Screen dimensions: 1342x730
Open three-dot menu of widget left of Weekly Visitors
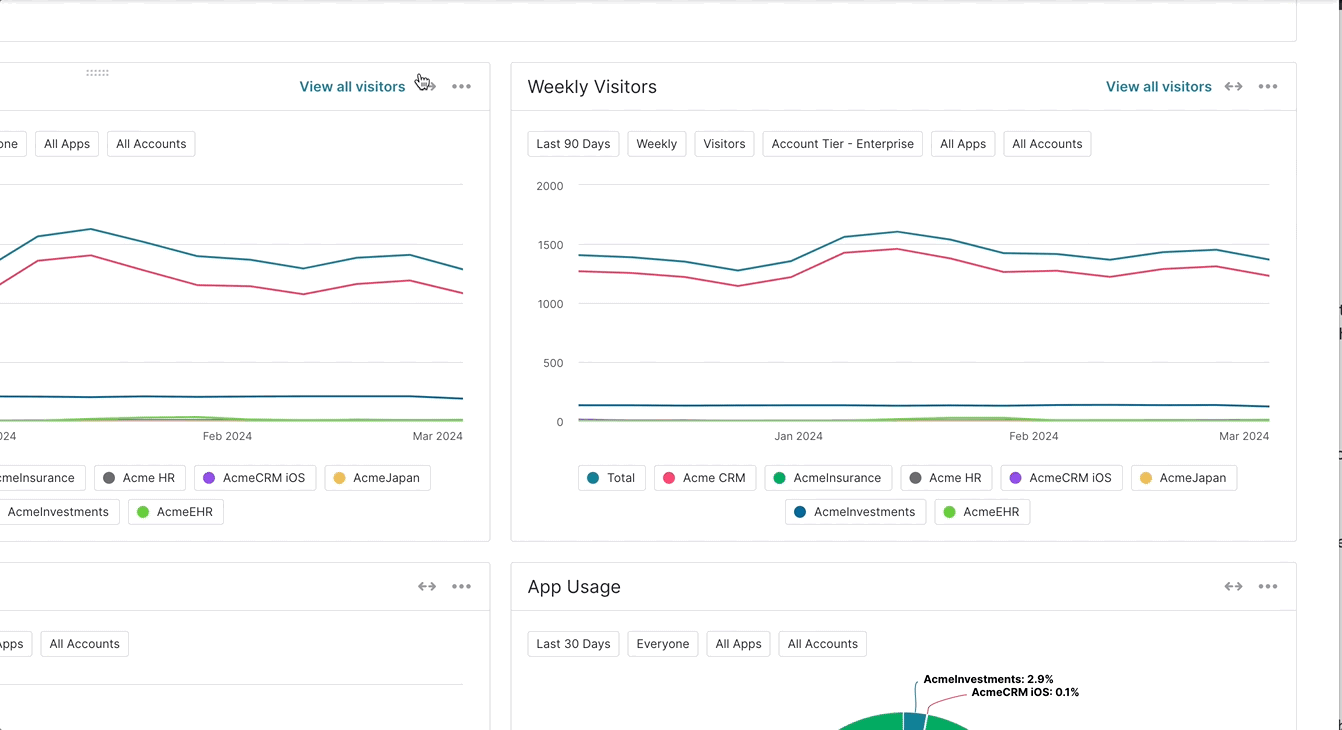[x=461, y=87]
